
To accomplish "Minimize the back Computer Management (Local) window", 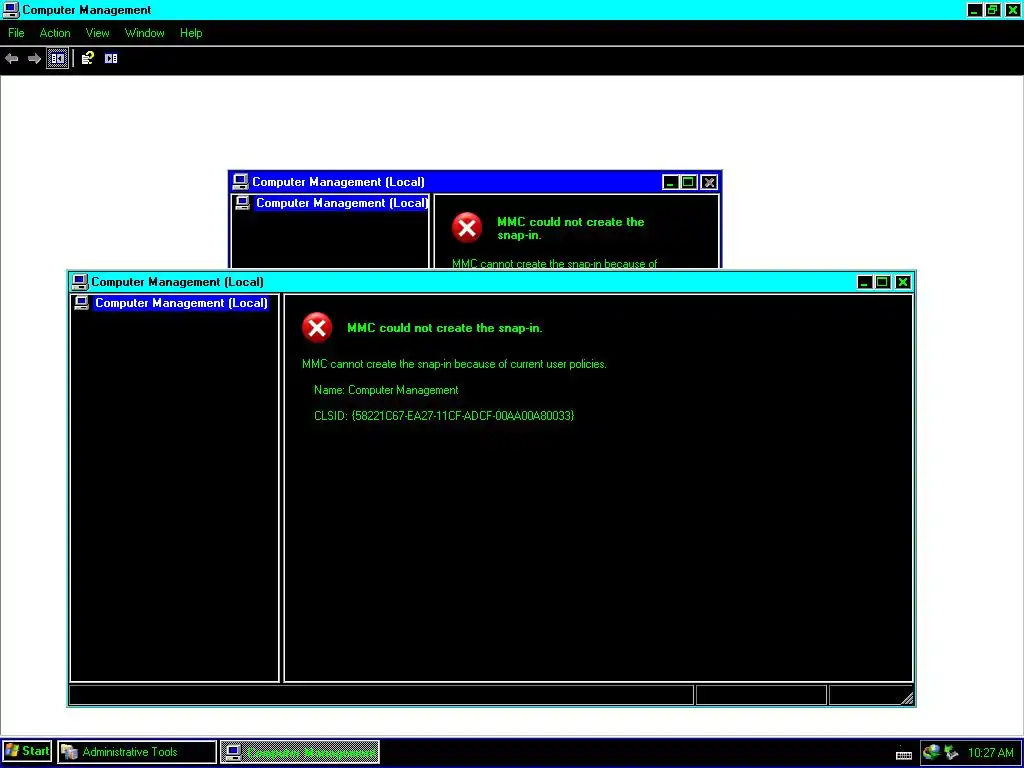I will point(671,182).
